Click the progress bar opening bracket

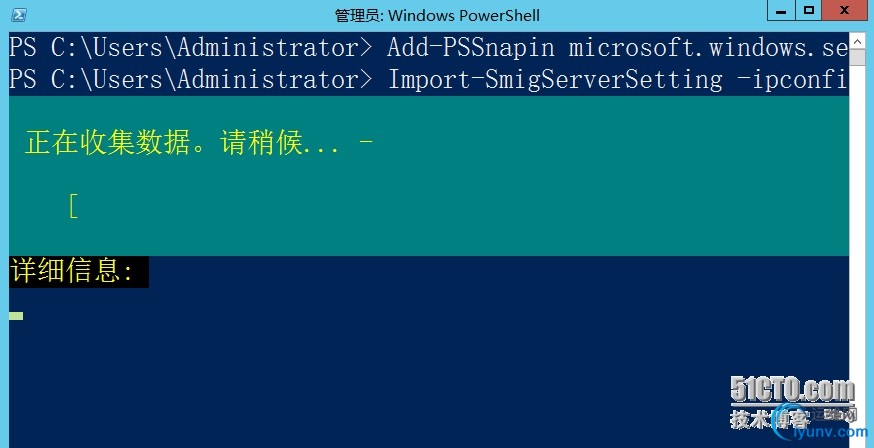(x=73, y=206)
